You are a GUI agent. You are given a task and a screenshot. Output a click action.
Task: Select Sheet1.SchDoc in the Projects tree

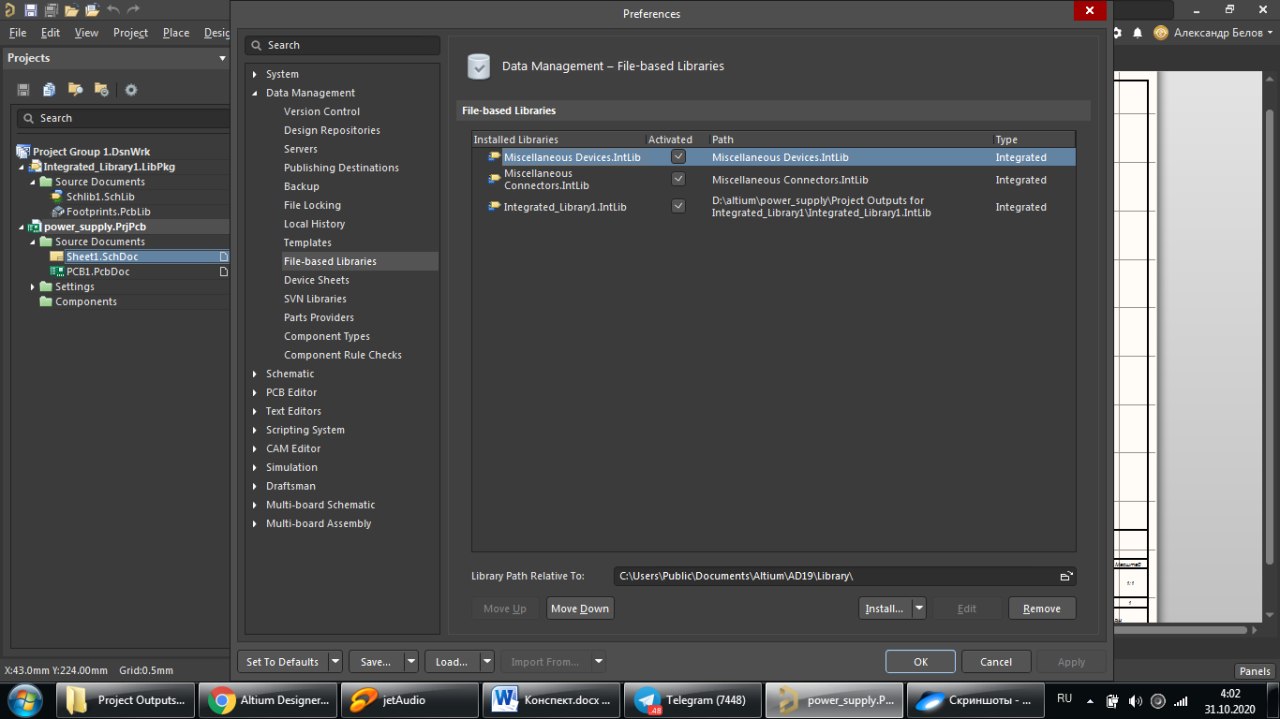click(100, 257)
